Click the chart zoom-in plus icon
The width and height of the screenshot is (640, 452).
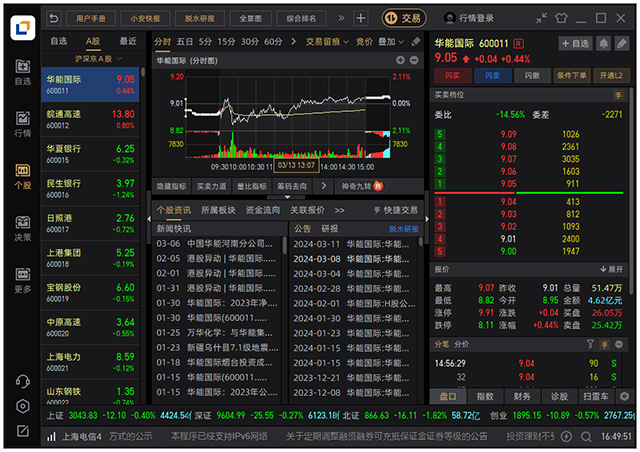(400, 60)
